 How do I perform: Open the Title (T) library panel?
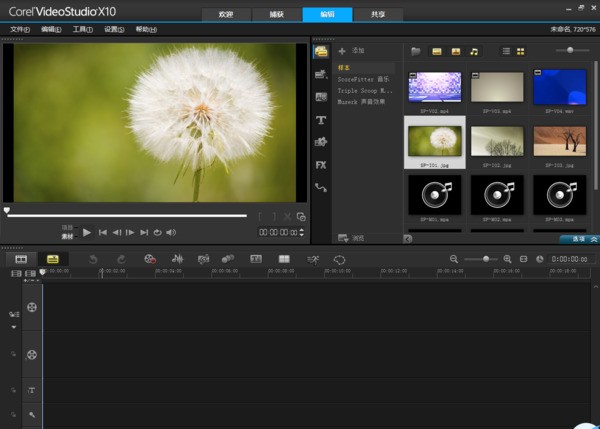coord(321,120)
